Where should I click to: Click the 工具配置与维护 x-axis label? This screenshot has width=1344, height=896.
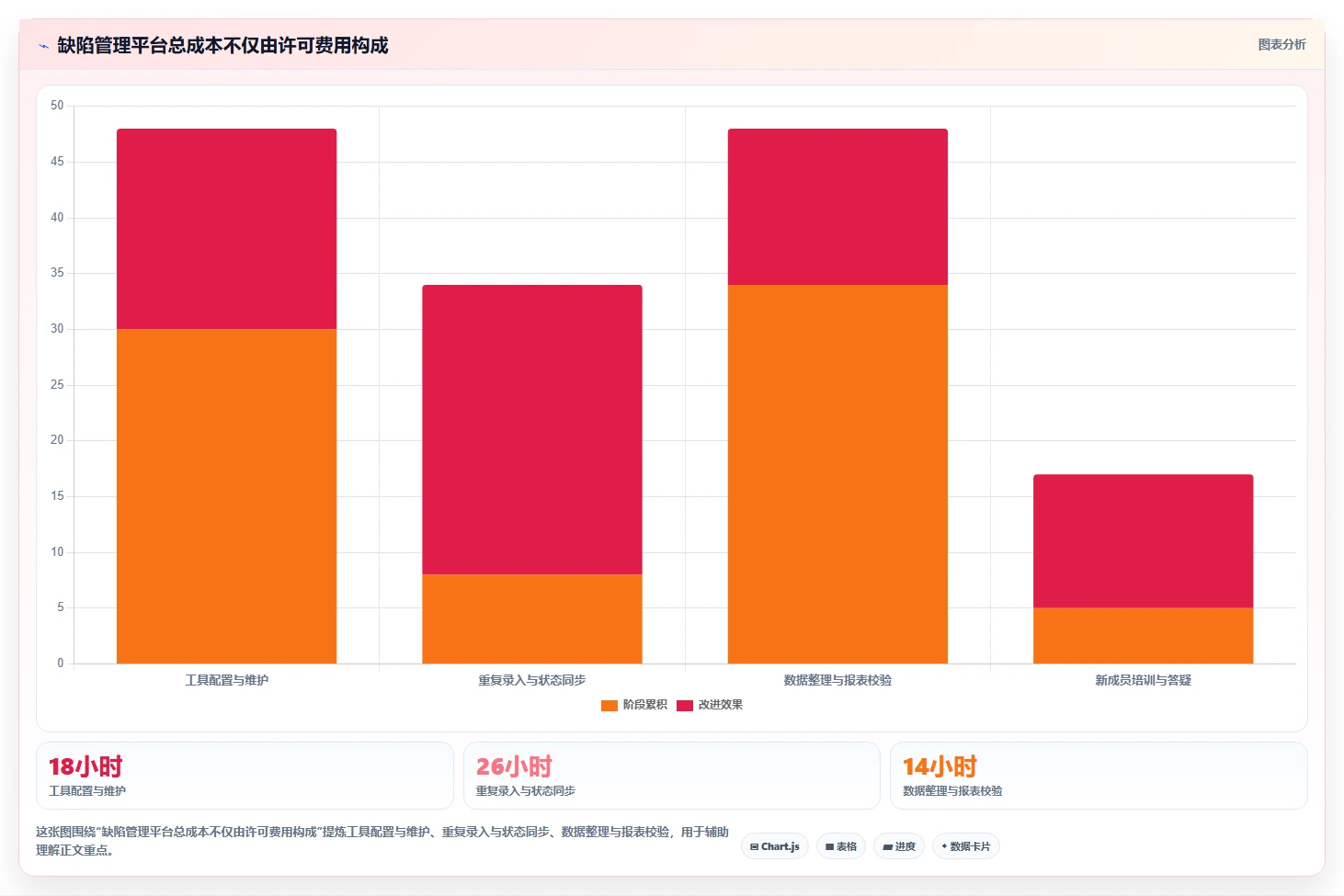[227, 680]
